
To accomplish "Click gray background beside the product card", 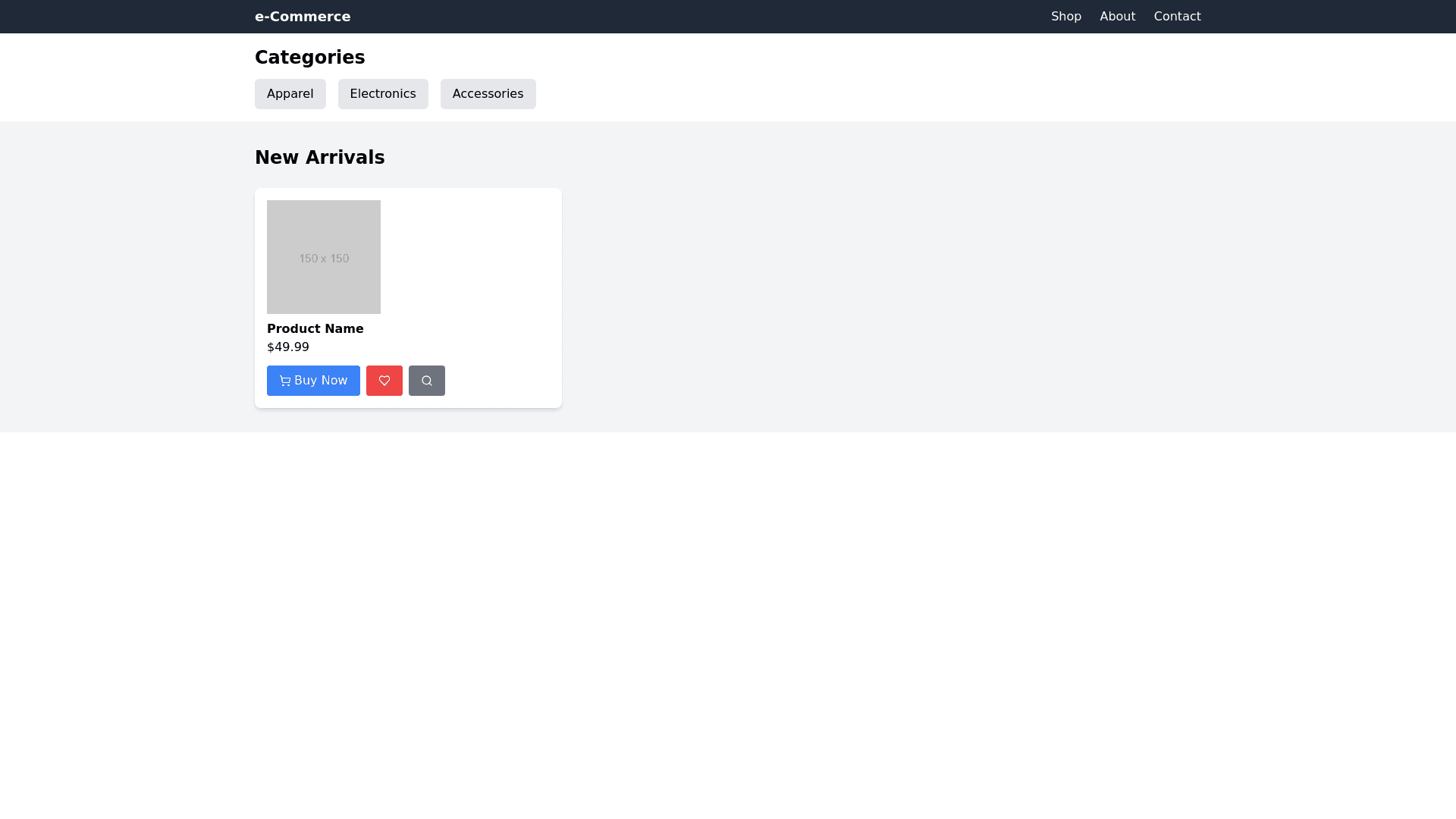I will 910,303.
